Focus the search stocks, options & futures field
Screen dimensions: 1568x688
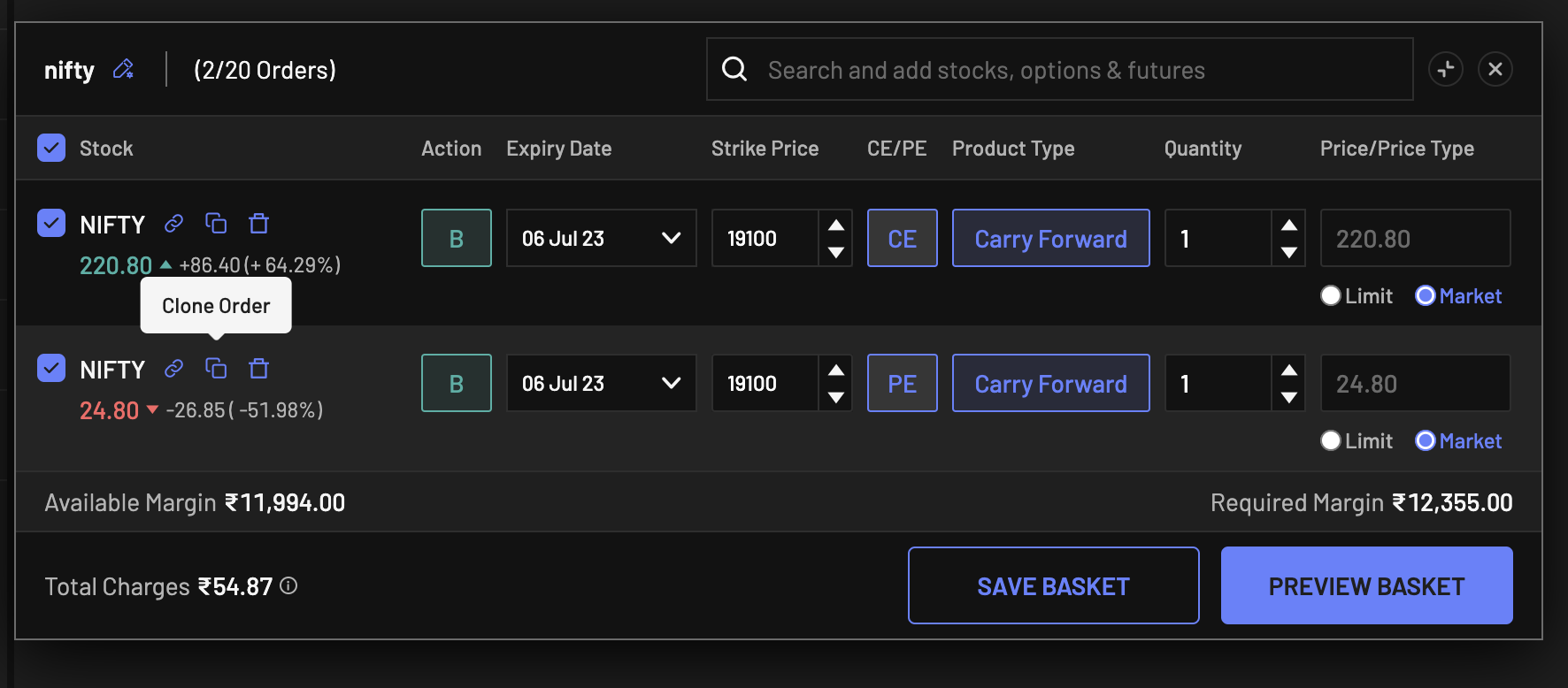(x=1062, y=70)
